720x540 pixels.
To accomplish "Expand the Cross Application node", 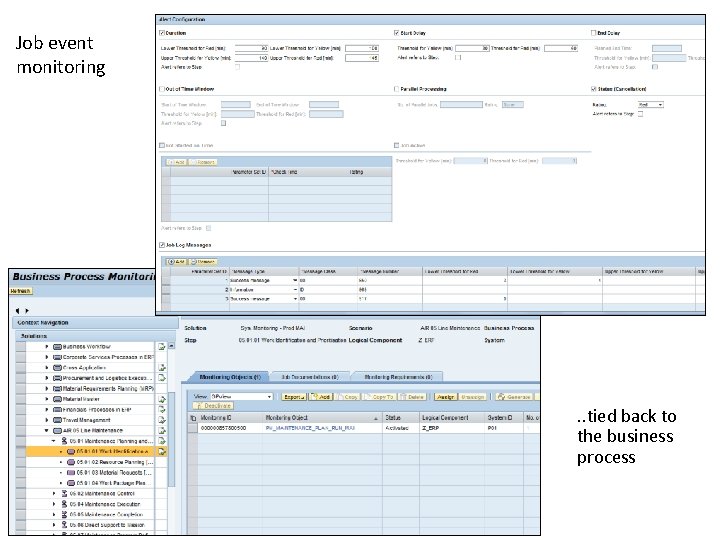I will [x=46, y=367].
